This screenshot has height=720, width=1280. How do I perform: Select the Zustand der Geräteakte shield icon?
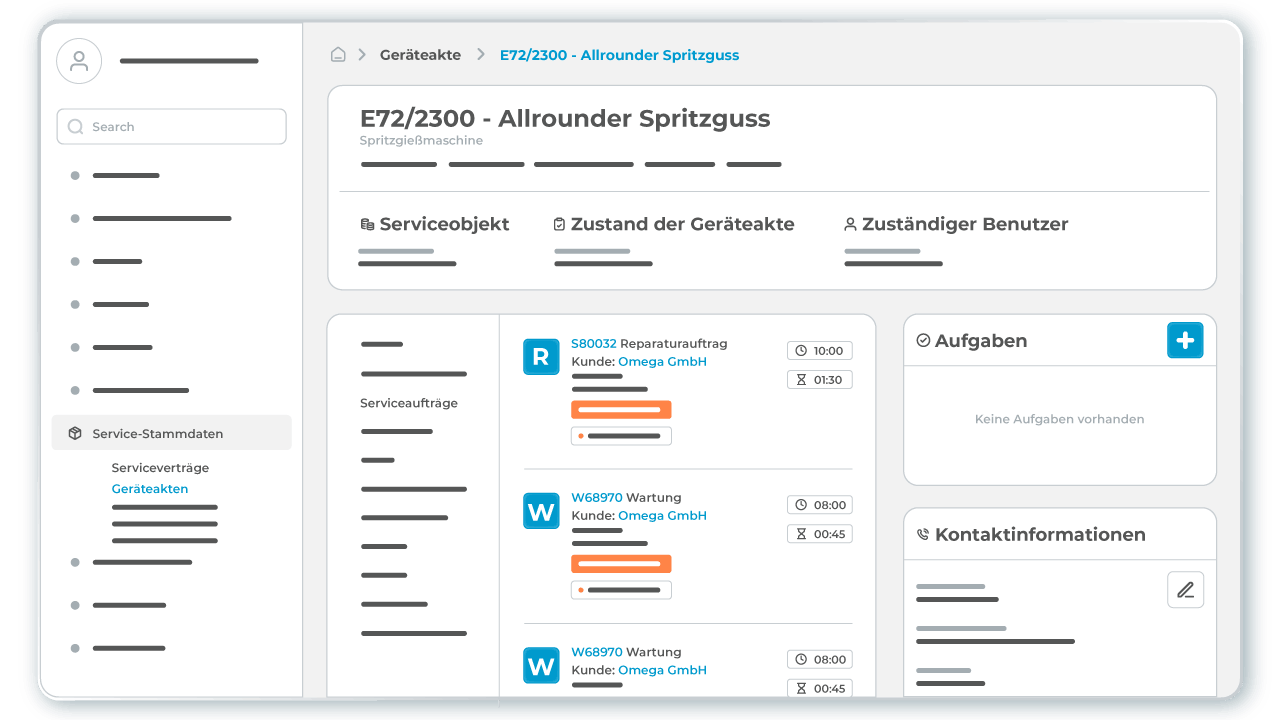[x=558, y=223]
